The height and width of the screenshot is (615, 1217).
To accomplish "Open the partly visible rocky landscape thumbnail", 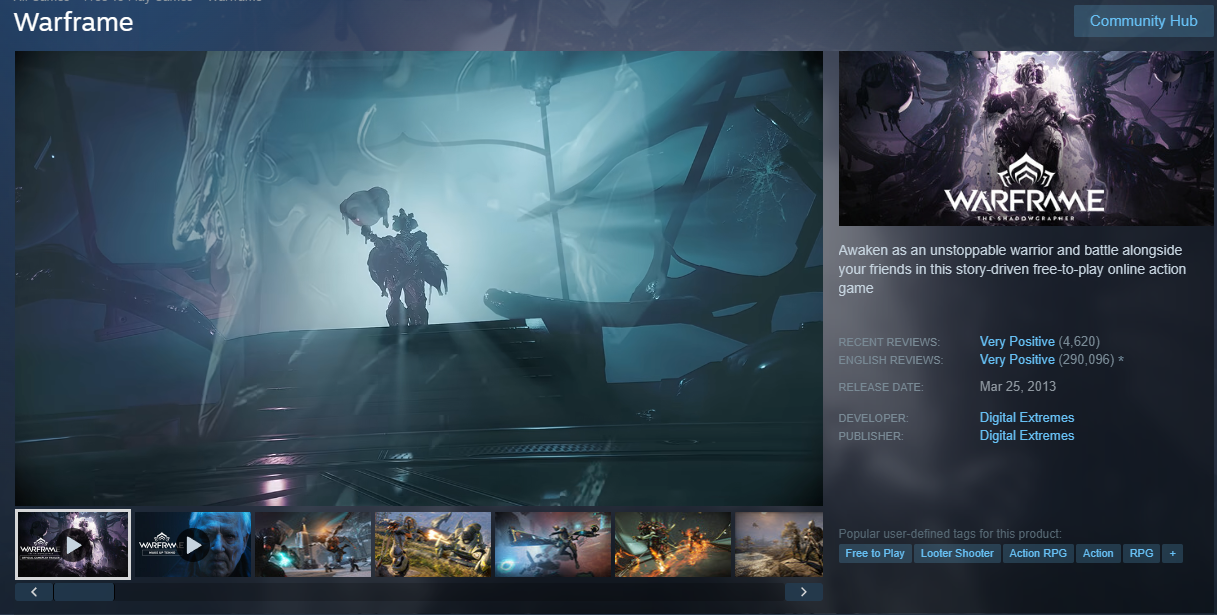I will click(779, 545).
